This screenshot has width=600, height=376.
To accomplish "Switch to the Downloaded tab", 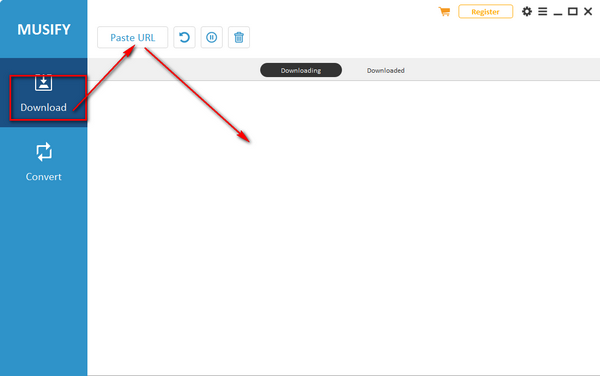I will pos(386,70).
